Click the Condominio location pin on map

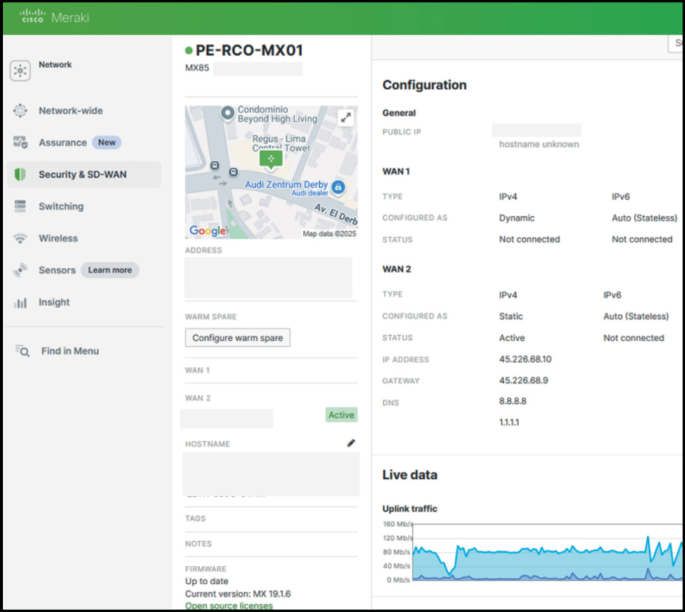227,113
